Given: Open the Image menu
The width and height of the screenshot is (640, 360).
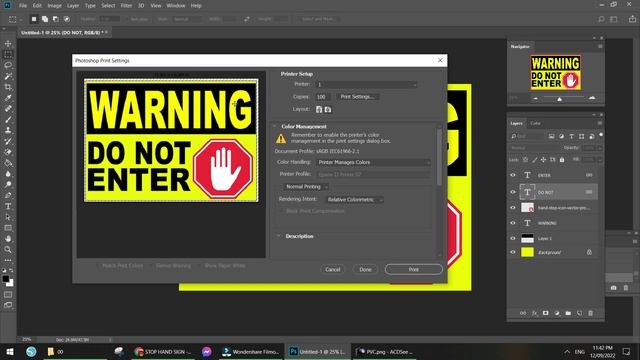Looking at the screenshot, I should 54,6.
